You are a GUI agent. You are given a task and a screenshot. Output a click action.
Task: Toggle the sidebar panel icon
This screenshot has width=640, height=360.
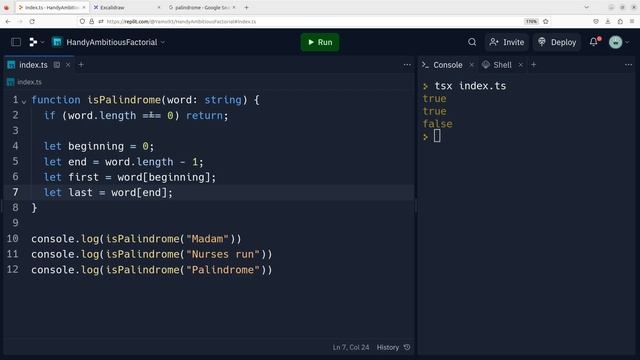pos(16,42)
